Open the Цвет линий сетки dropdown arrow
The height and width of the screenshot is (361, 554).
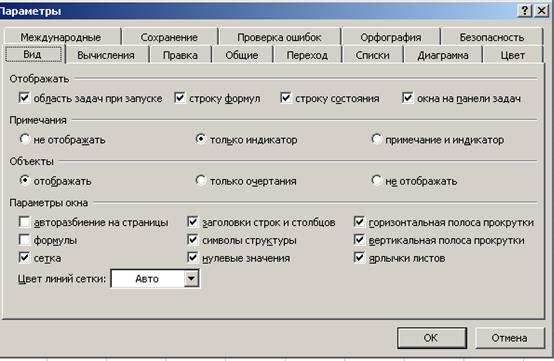click(191, 279)
